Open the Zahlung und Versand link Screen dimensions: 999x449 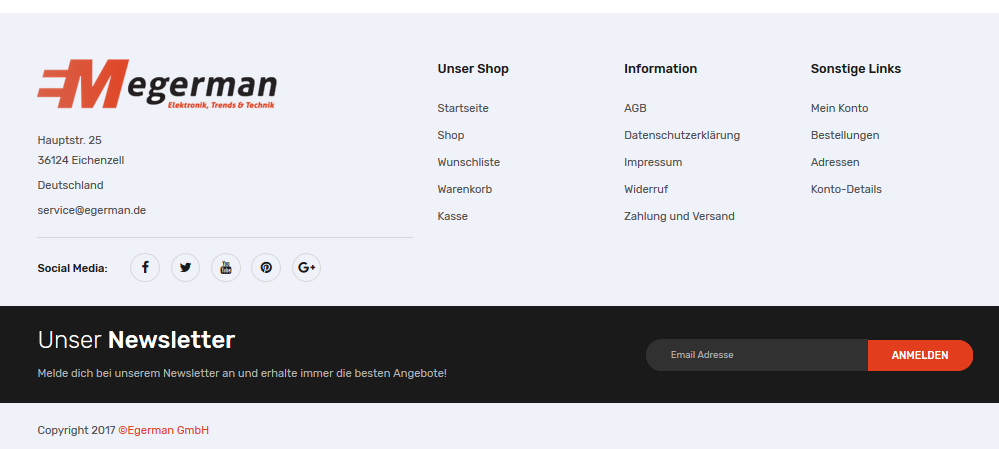click(x=679, y=217)
